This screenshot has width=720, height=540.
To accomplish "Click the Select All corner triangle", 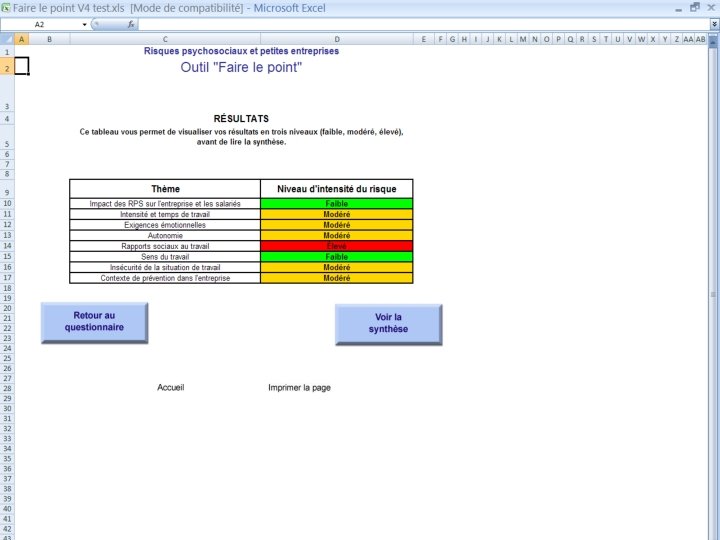I will [x=7, y=39].
